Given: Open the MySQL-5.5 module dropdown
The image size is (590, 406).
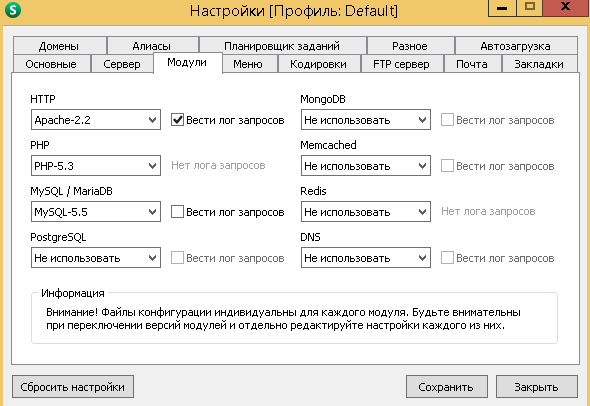Looking at the screenshot, I should tap(96, 211).
